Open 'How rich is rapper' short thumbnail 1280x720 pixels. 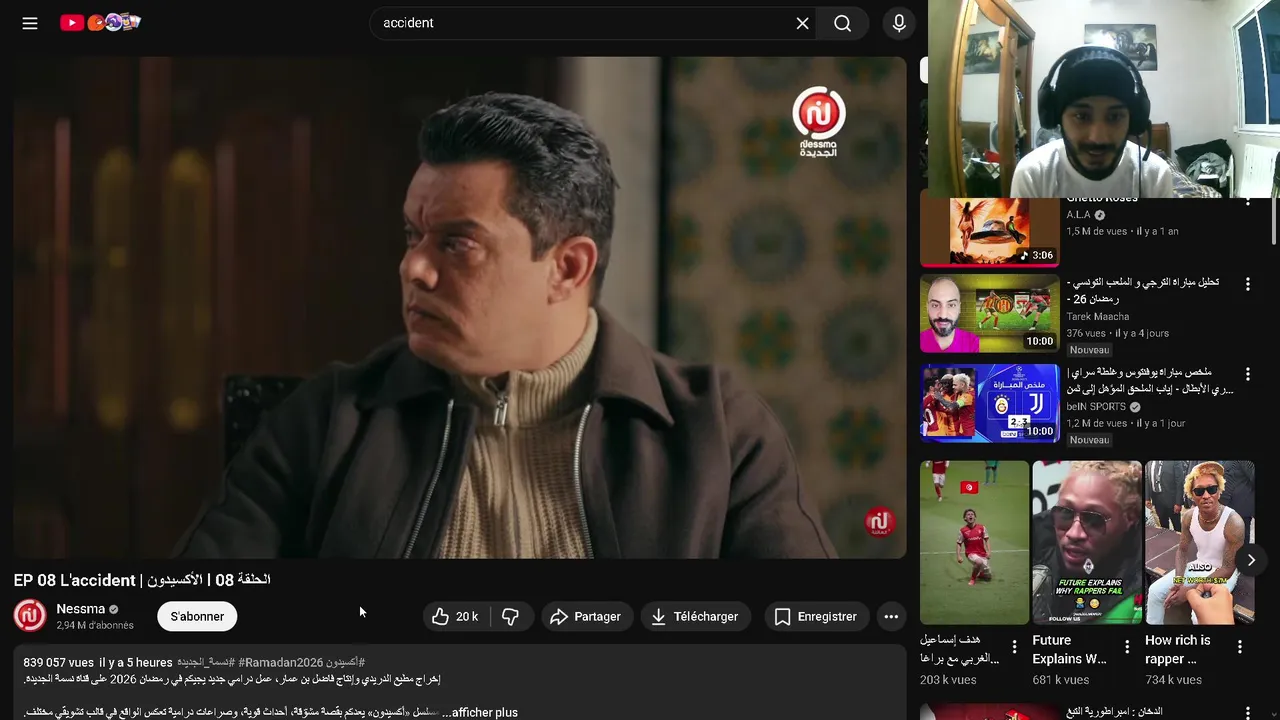pyautogui.click(x=1199, y=543)
